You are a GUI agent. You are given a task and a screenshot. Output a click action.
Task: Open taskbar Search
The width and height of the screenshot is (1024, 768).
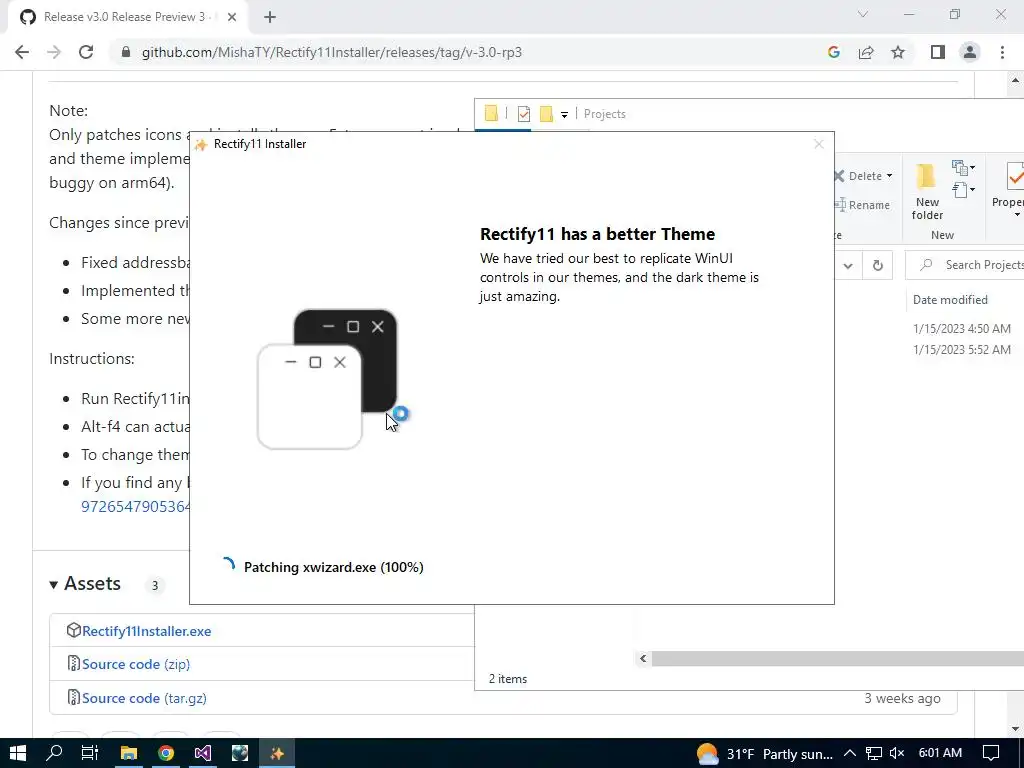pyautogui.click(x=54, y=753)
